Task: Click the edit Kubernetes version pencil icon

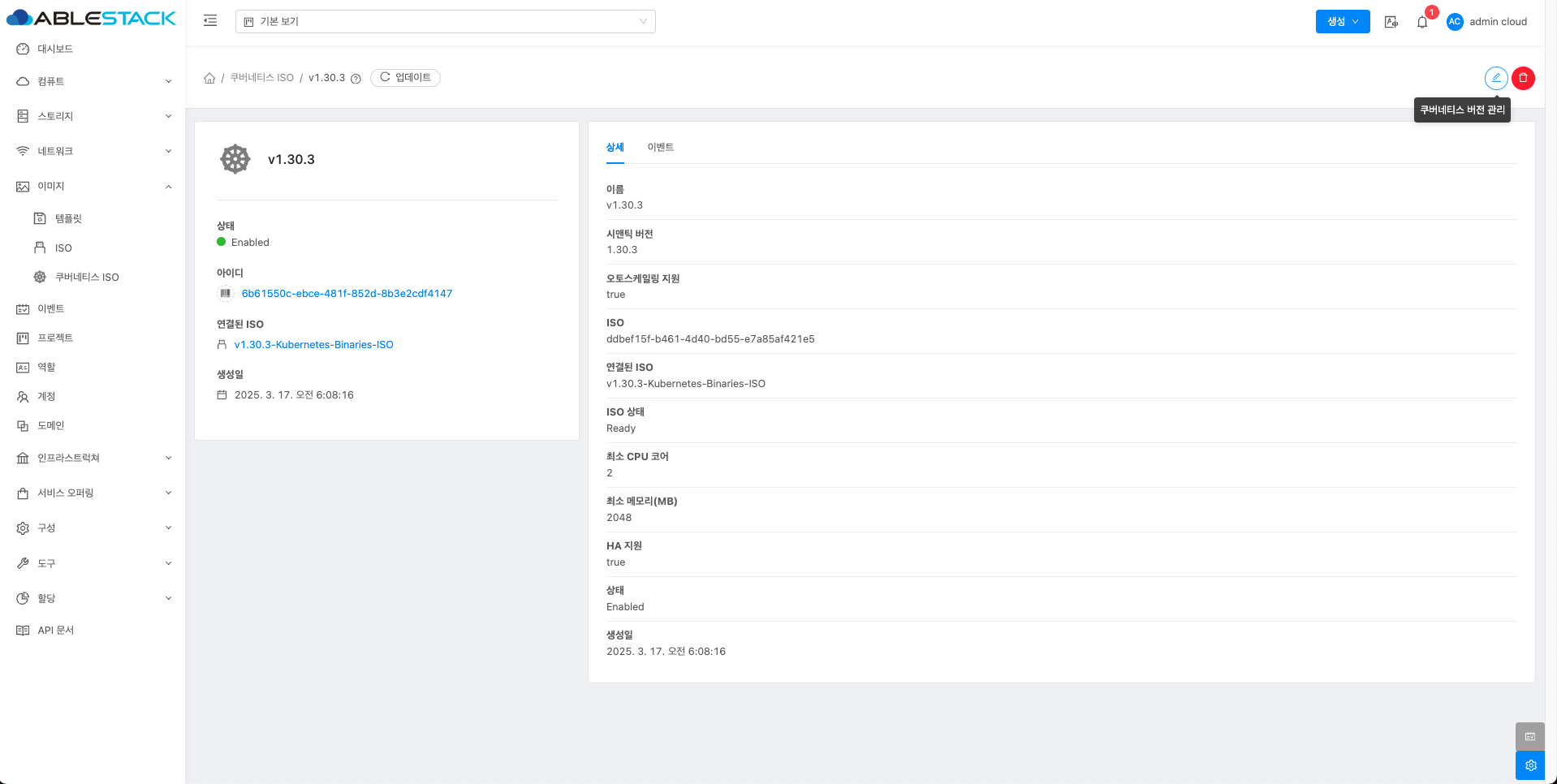Action: pyautogui.click(x=1495, y=78)
